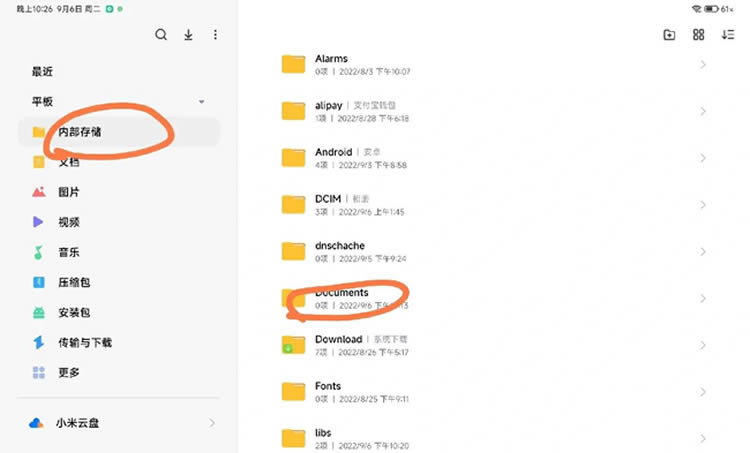Open 更多 more categories
The width and height of the screenshot is (750, 453).
[68, 373]
